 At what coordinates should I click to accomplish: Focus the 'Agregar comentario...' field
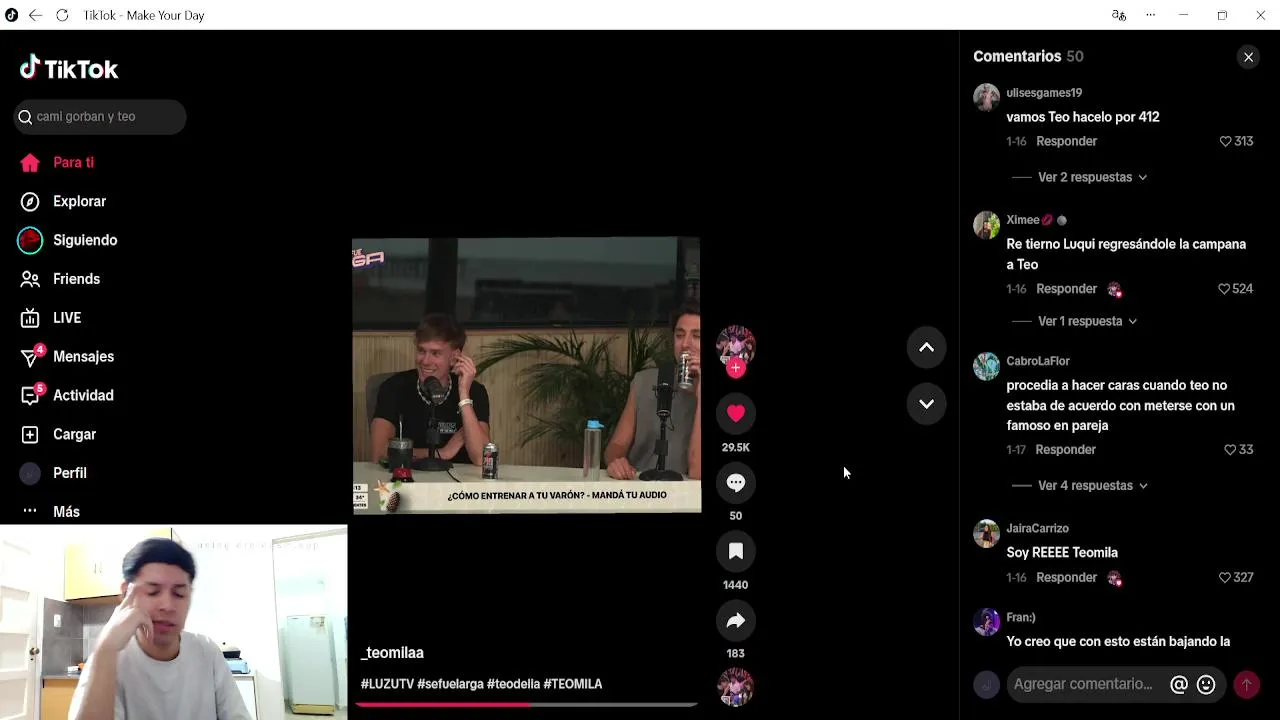(x=1084, y=685)
